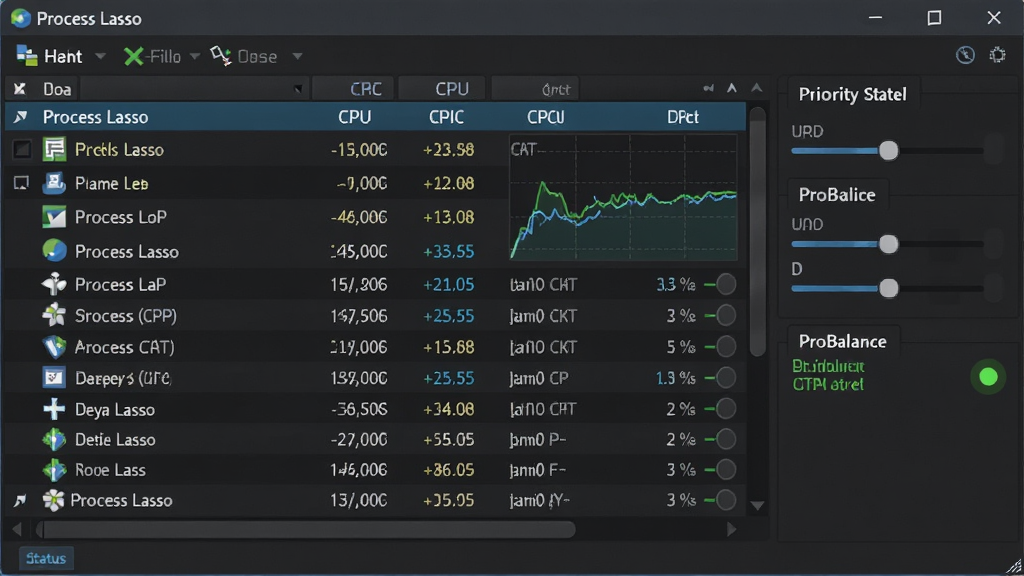Tick the checkbox for Prelis Lasso
This screenshot has width=1024, height=576.
[22, 150]
